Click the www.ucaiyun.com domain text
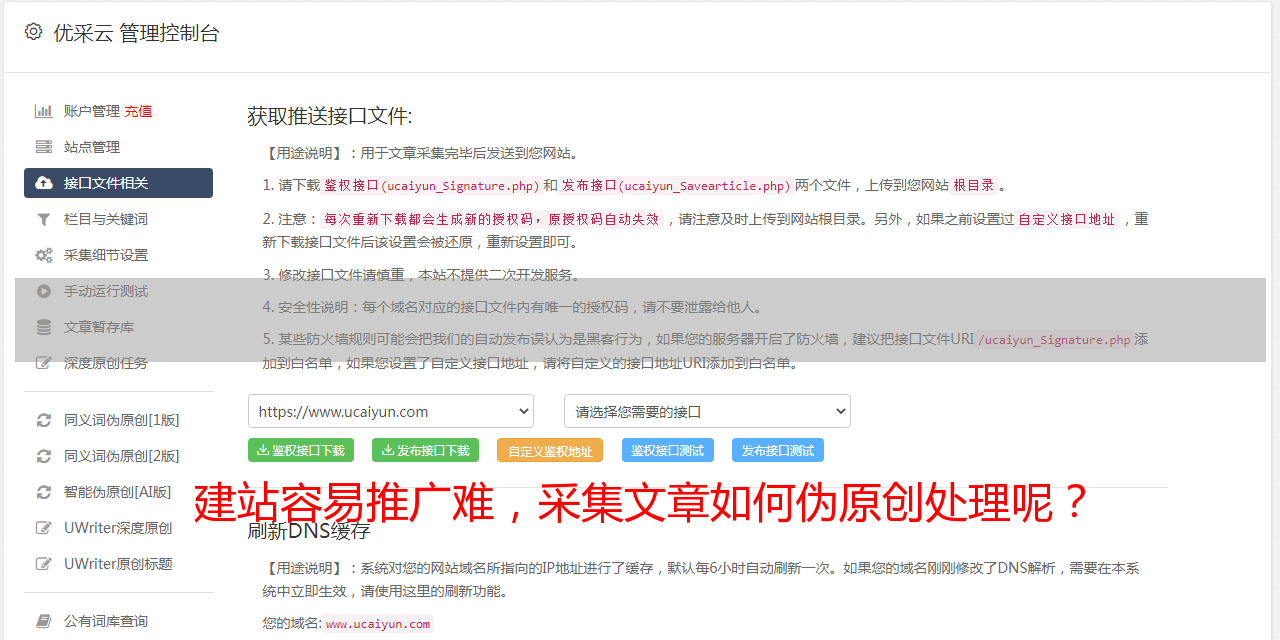 click(378, 623)
